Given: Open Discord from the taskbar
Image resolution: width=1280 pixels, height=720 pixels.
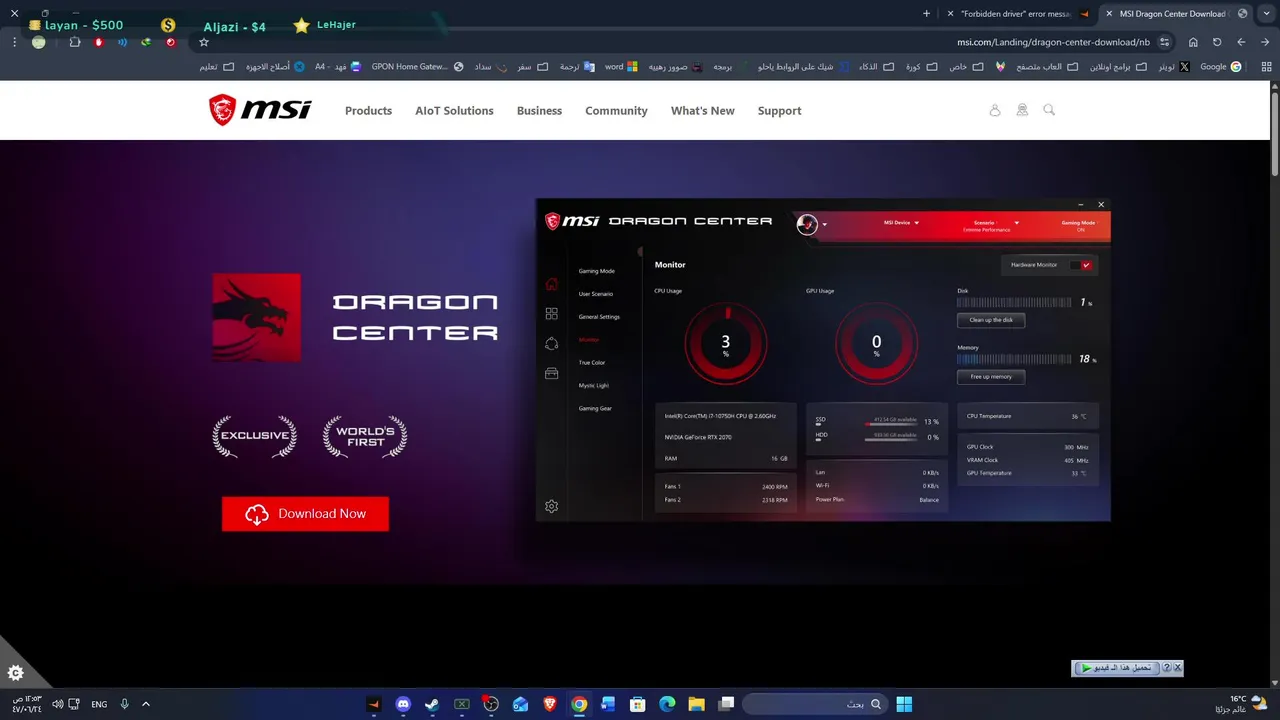Looking at the screenshot, I should 403,704.
